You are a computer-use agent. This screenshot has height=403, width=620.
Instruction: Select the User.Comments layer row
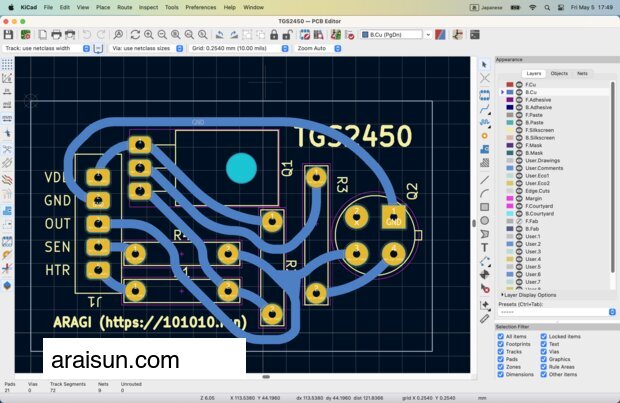[x=555, y=168]
